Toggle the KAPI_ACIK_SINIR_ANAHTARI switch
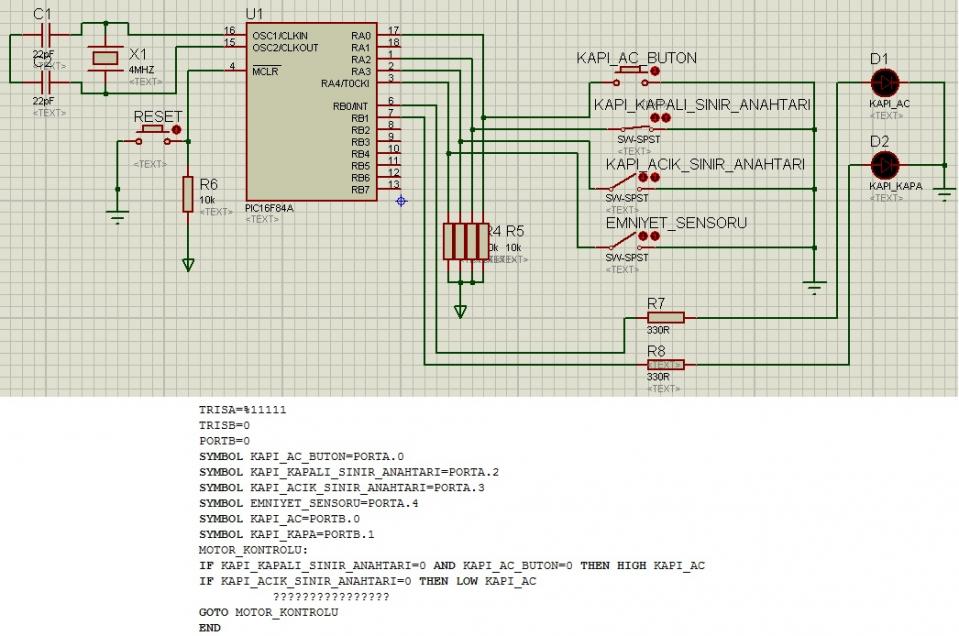 (x=626, y=183)
